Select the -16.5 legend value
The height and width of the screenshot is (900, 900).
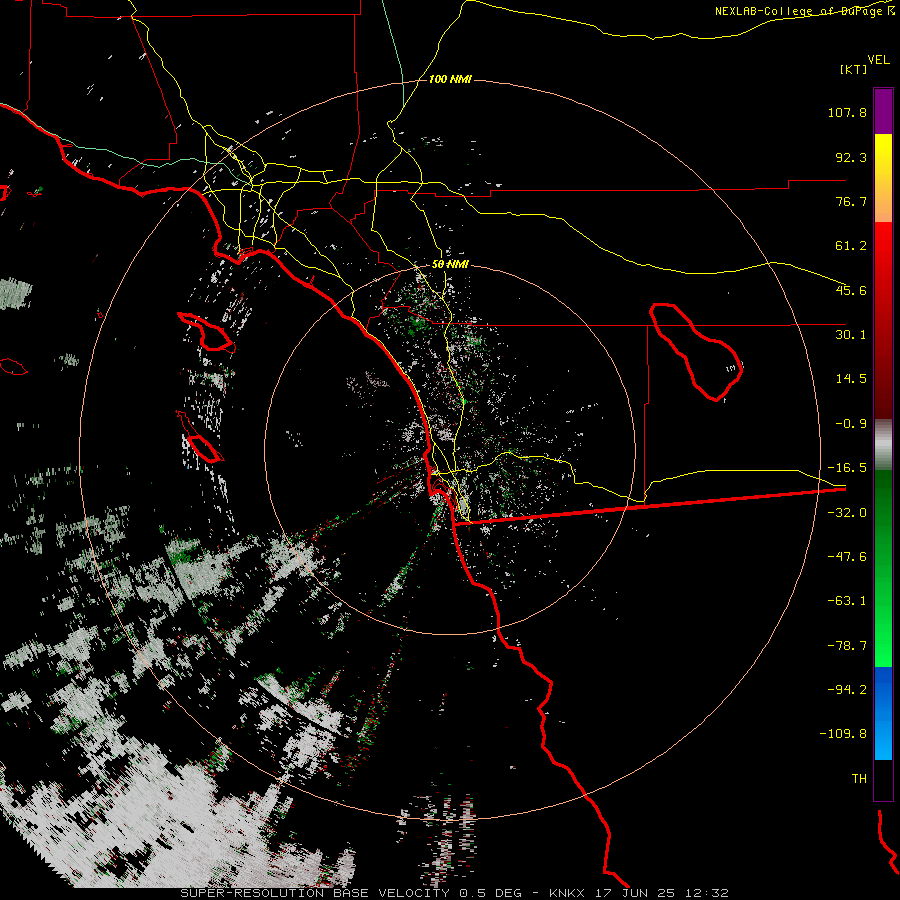point(847,468)
